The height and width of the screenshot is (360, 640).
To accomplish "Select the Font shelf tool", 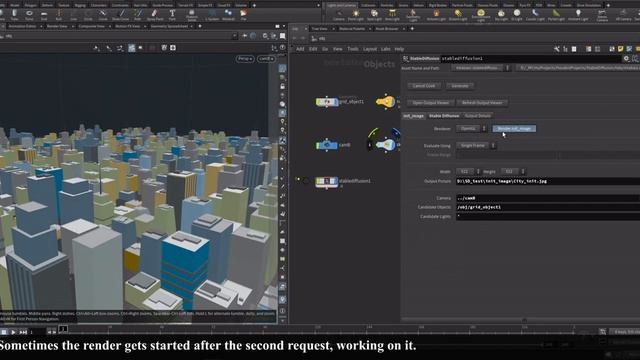I will coord(172,15).
